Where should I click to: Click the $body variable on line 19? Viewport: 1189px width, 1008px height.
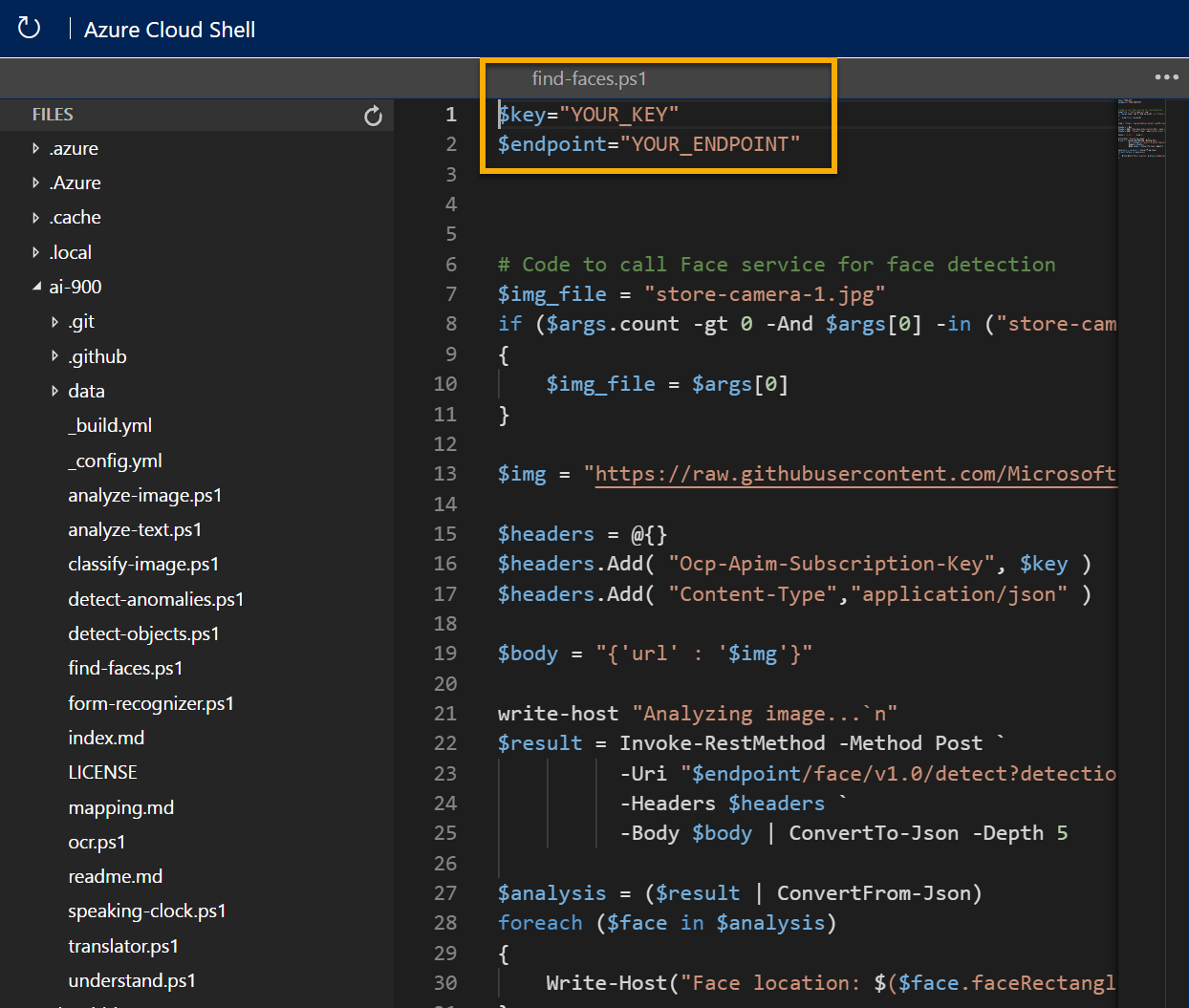[528, 654]
